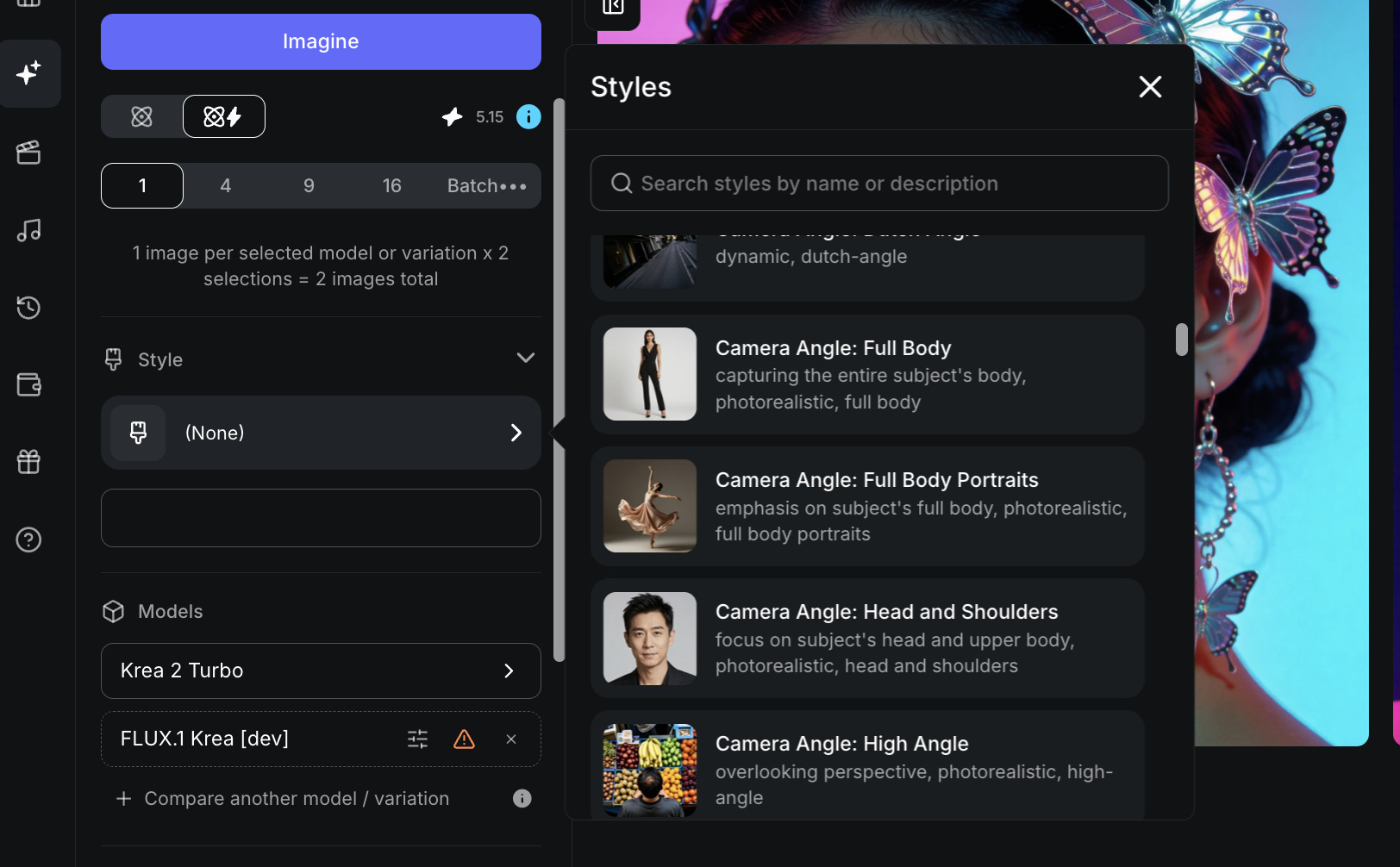The width and height of the screenshot is (1400, 867).
Task: Open the history clock sidebar icon
Action: pyautogui.click(x=29, y=308)
